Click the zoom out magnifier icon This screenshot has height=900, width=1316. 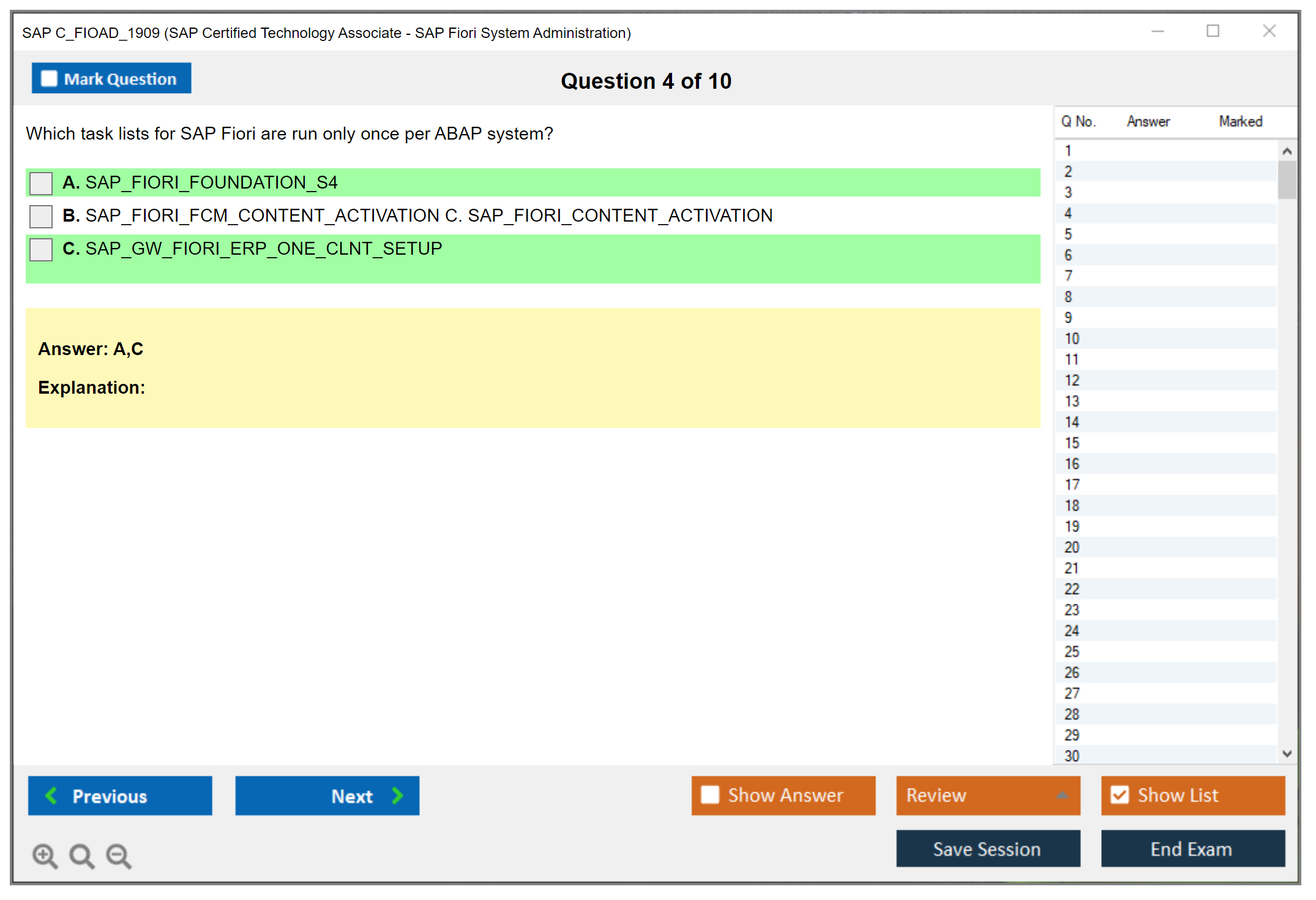(x=119, y=856)
